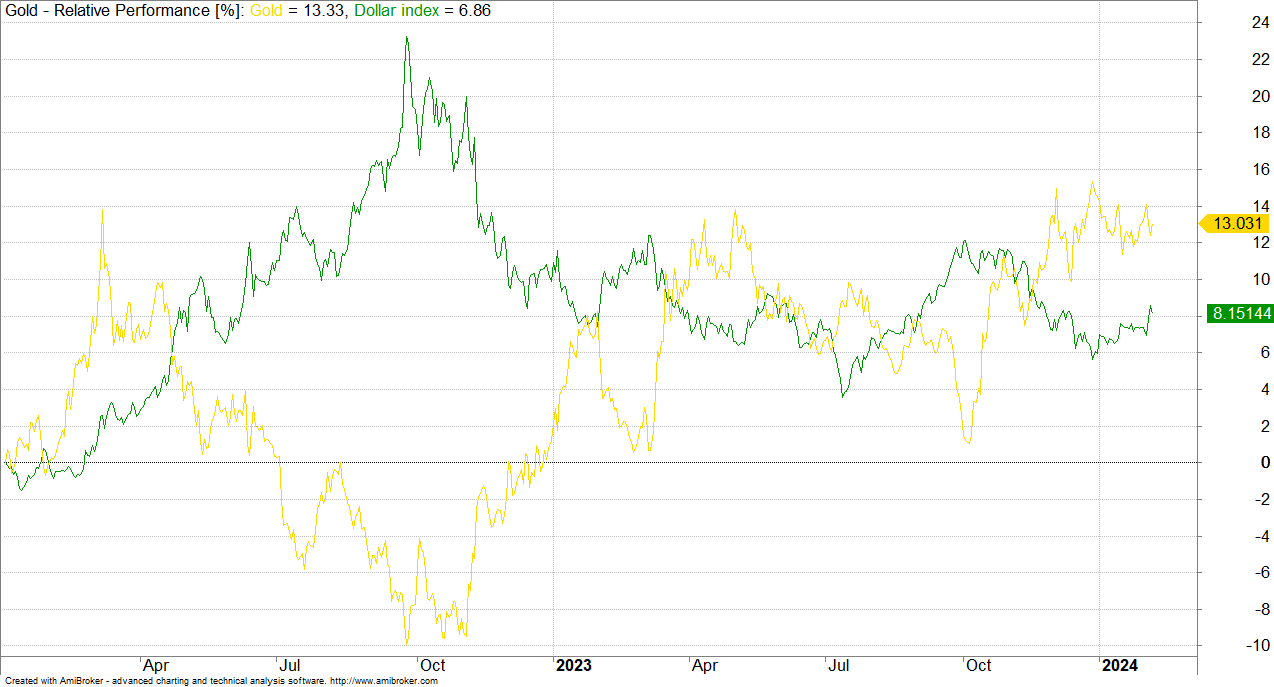Click the last Oct label before 2024
Image resolution: width=1274 pixels, height=687 pixels.
coord(978,665)
